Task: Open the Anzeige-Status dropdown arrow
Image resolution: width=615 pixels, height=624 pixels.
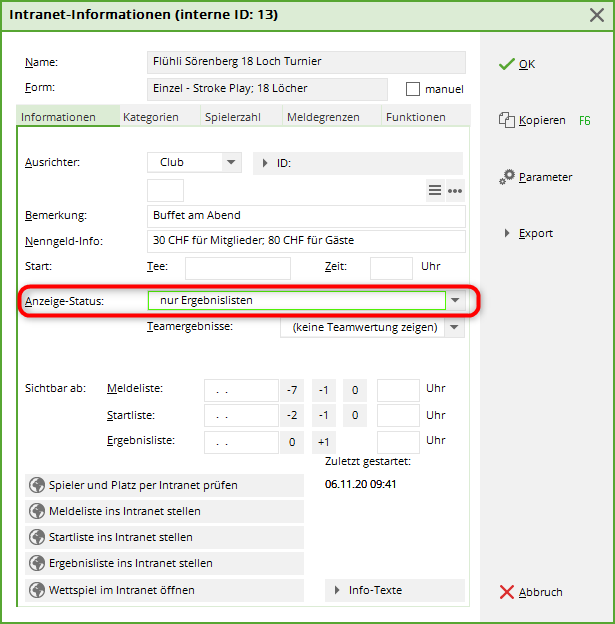Action: pos(455,300)
